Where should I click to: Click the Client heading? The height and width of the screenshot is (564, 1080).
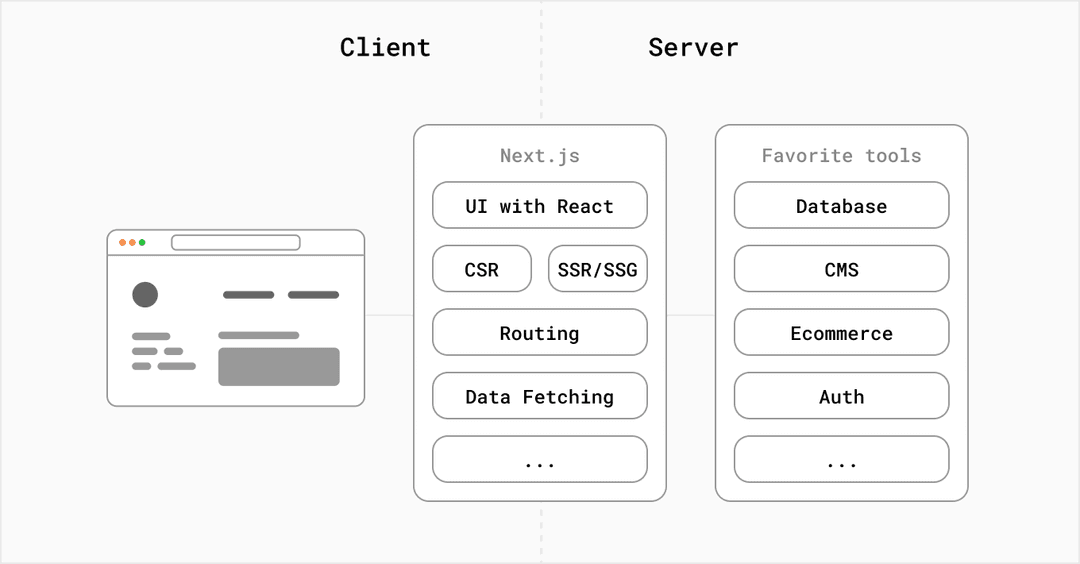click(x=385, y=47)
